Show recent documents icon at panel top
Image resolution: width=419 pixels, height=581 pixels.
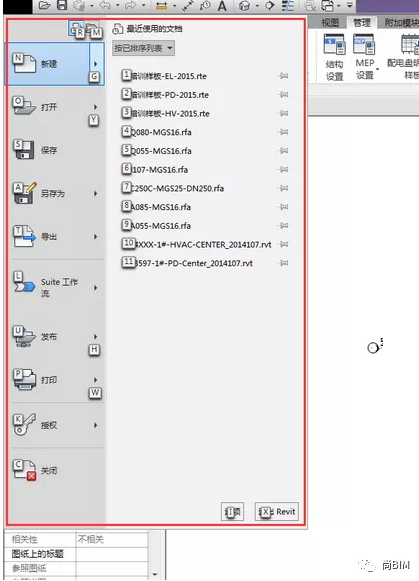click(x=76, y=28)
